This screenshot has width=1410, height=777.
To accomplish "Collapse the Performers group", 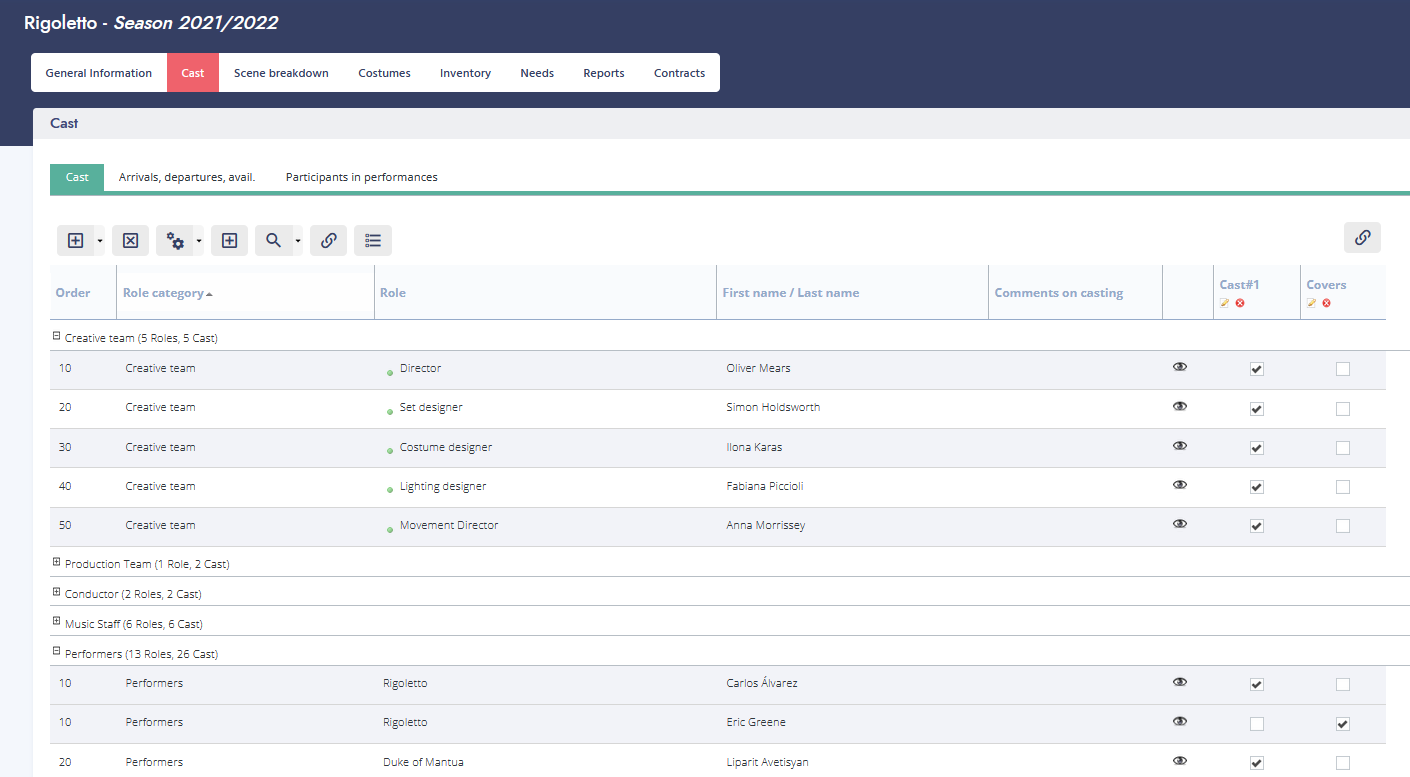I will coord(57,652).
